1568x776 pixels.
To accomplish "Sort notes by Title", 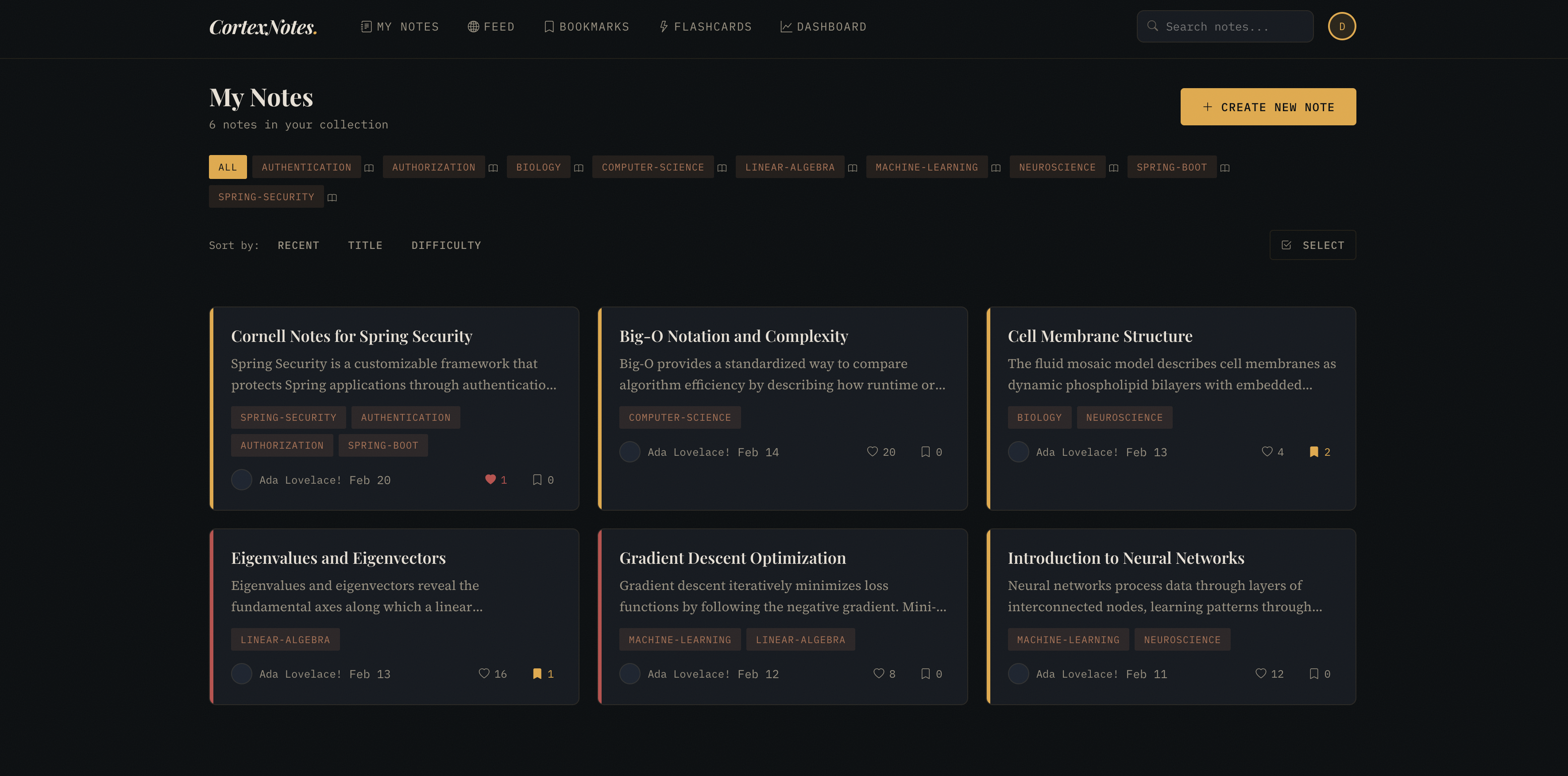I will [365, 245].
